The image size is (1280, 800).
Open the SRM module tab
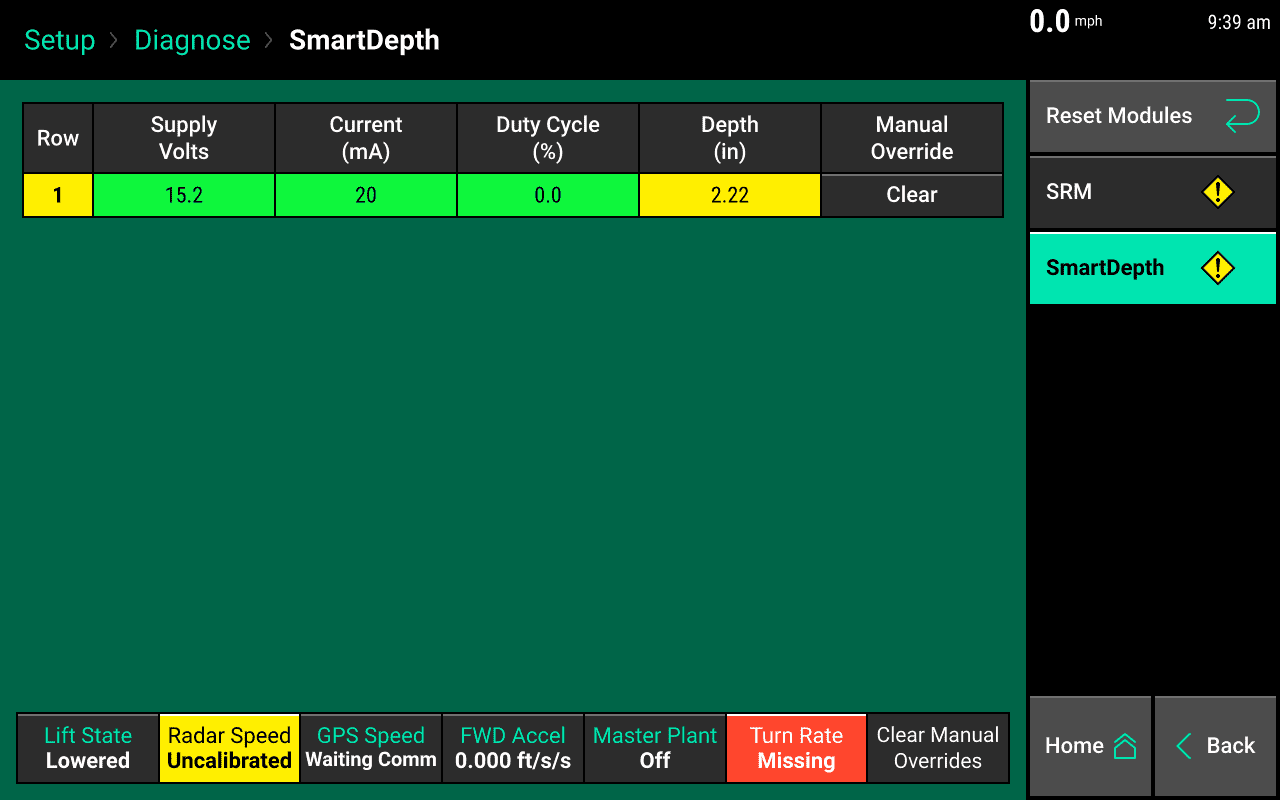coord(1153,192)
